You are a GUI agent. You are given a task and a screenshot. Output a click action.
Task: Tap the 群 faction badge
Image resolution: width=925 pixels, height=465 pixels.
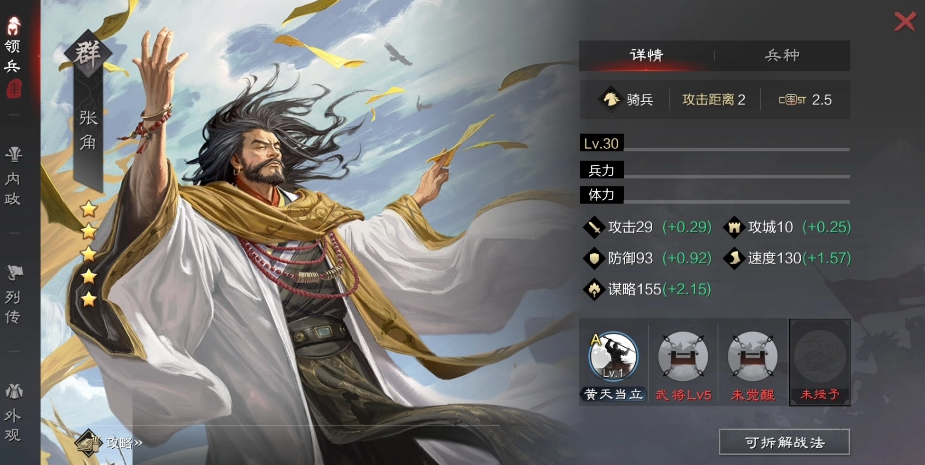tap(88, 54)
